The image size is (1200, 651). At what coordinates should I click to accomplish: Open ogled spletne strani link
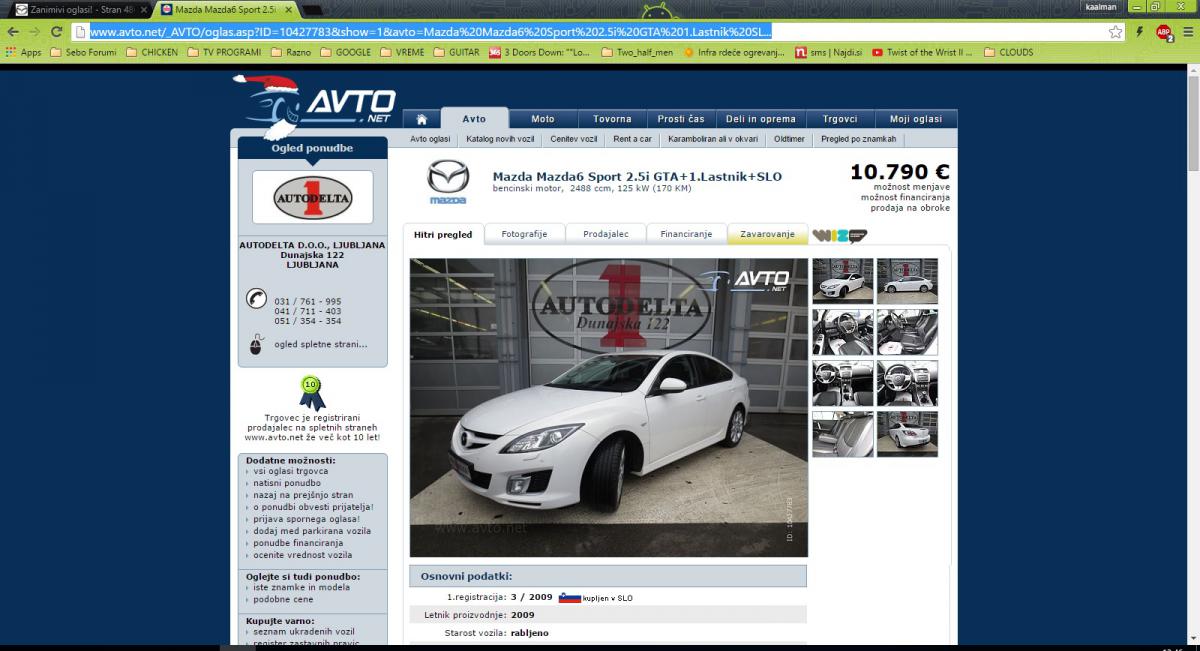[321, 345]
